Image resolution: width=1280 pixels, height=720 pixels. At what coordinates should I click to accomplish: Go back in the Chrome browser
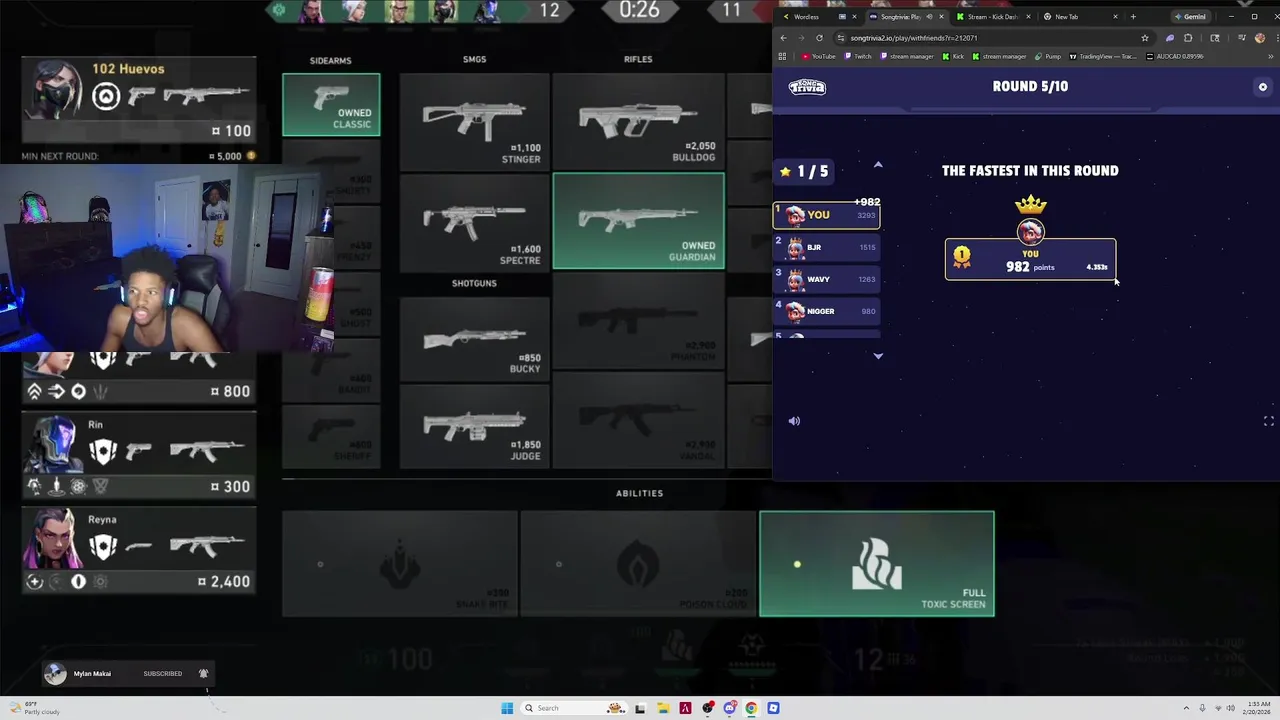(x=785, y=38)
